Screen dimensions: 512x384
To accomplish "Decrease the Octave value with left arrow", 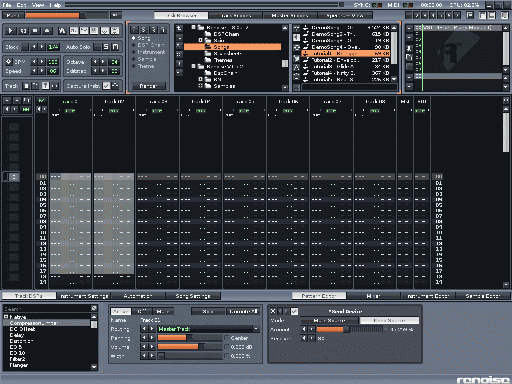I will tap(95, 62).
